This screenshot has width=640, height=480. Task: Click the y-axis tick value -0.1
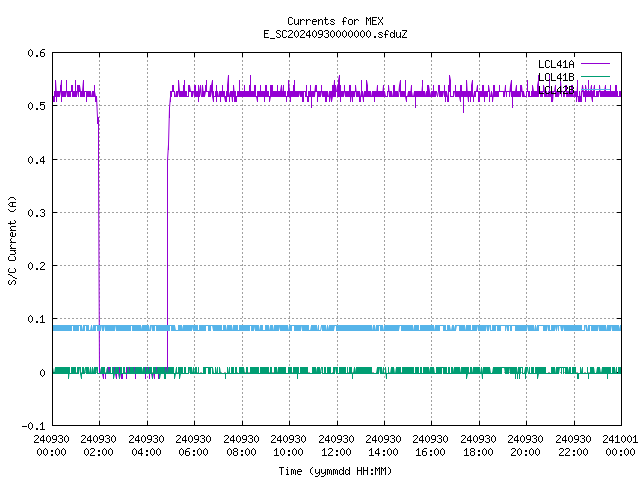click(x=33, y=426)
